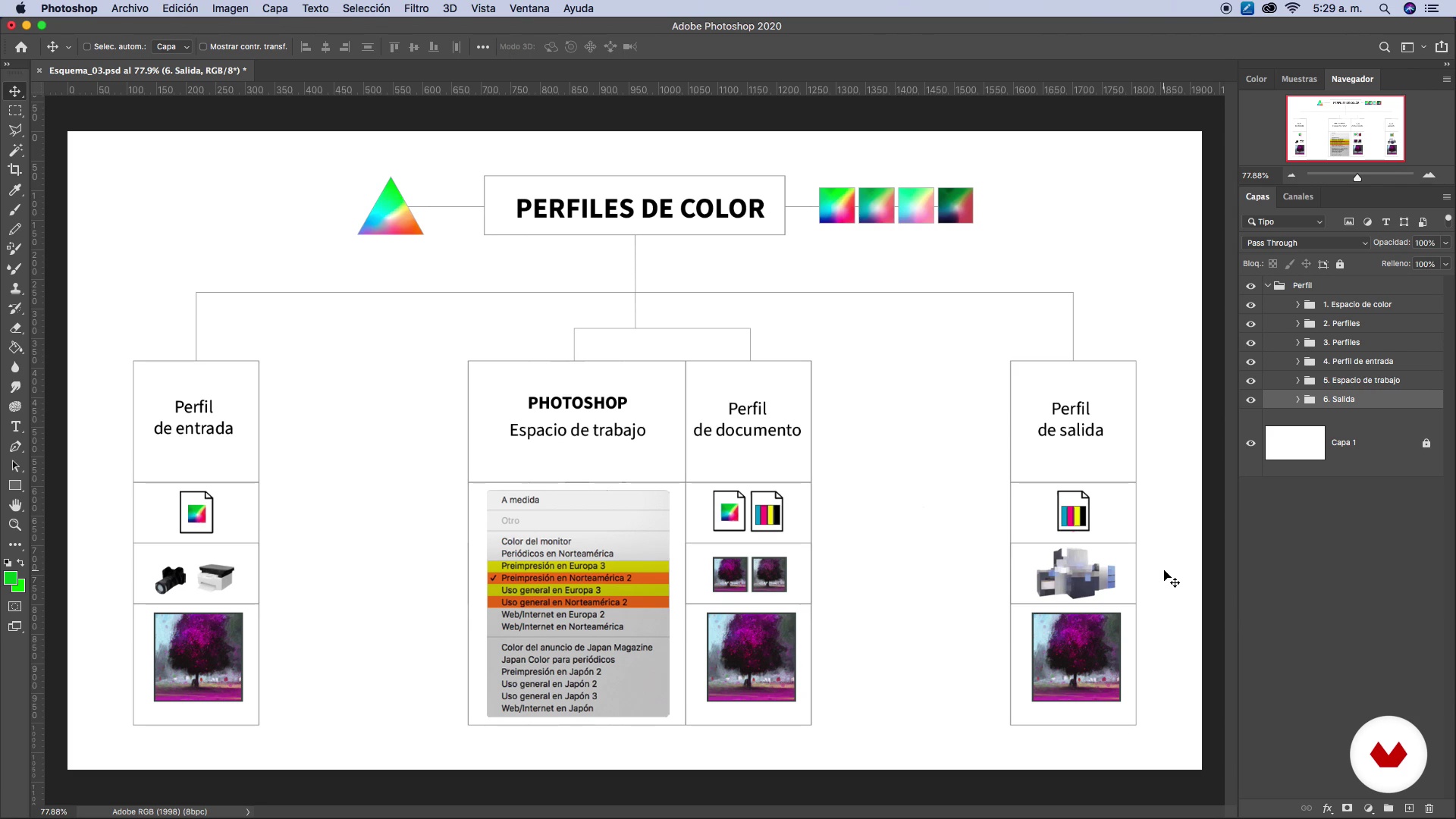Expand the 6. Salida group
The width and height of the screenshot is (1456, 819).
[x=1298, y=400]
